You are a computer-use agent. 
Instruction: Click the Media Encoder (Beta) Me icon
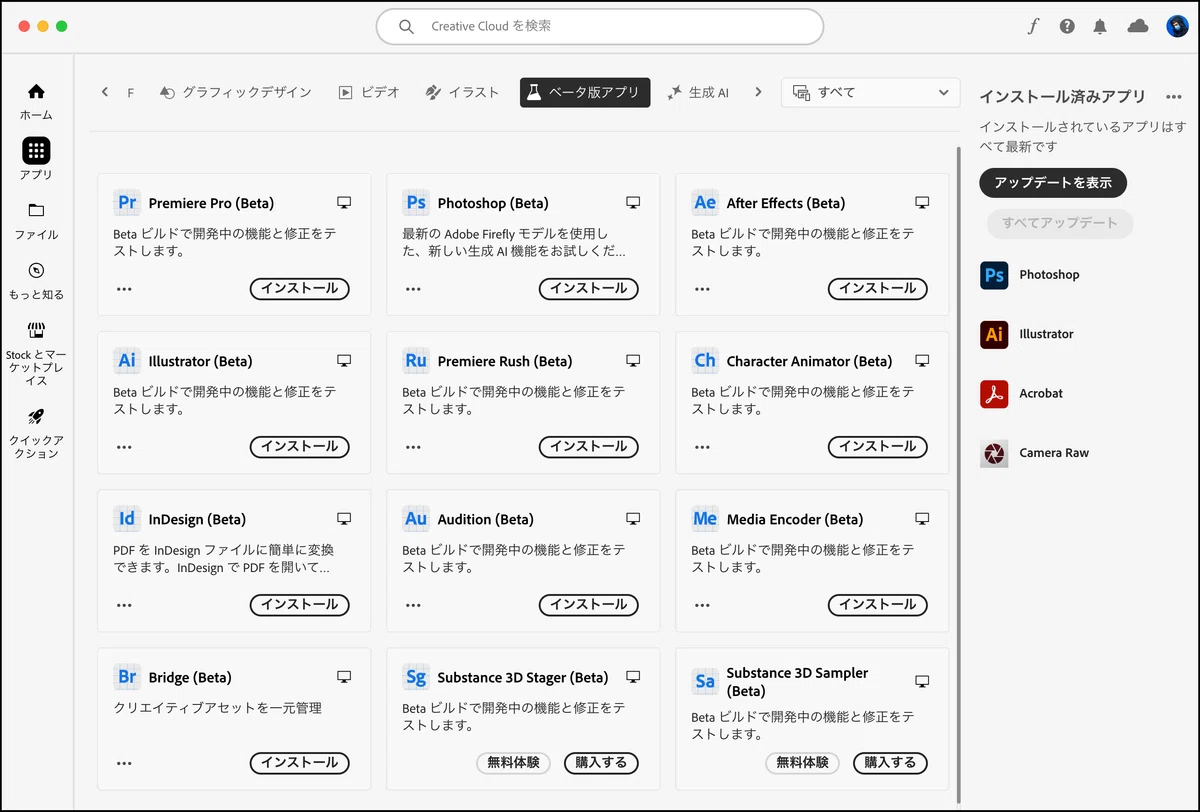tap(705, 518)
